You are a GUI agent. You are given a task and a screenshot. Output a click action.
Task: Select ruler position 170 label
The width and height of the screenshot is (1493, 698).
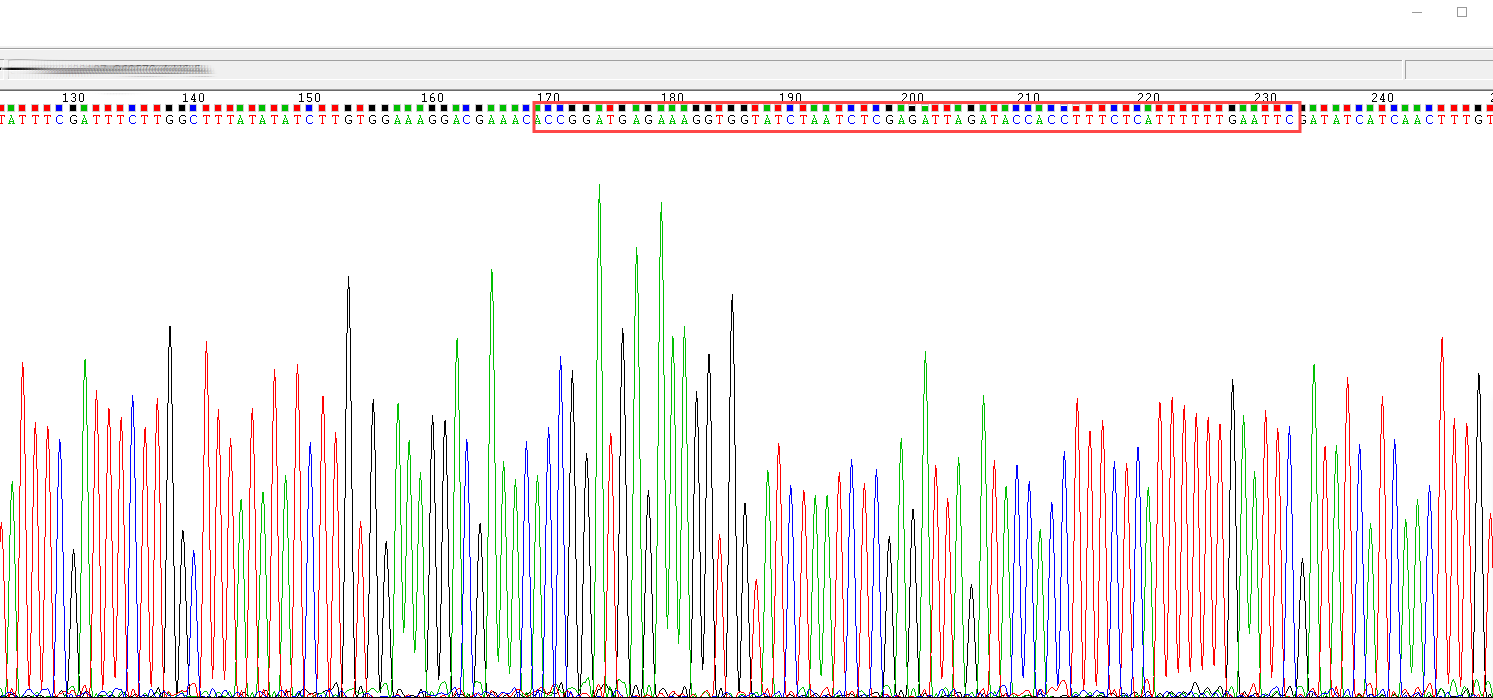click(549, 97)
